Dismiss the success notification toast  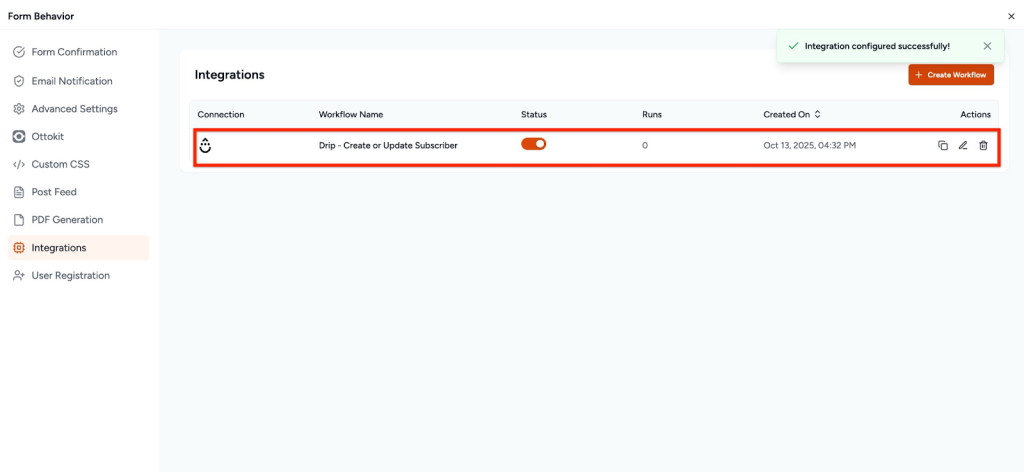click(987, 46)
